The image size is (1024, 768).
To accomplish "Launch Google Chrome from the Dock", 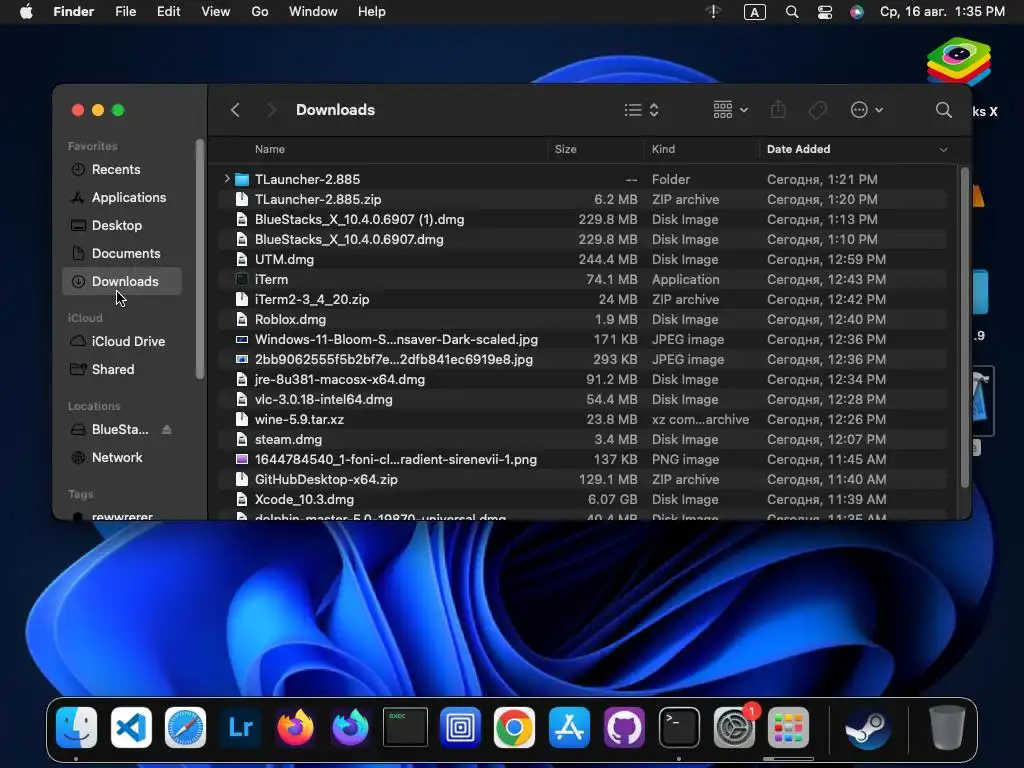I will tap(515, 727).
